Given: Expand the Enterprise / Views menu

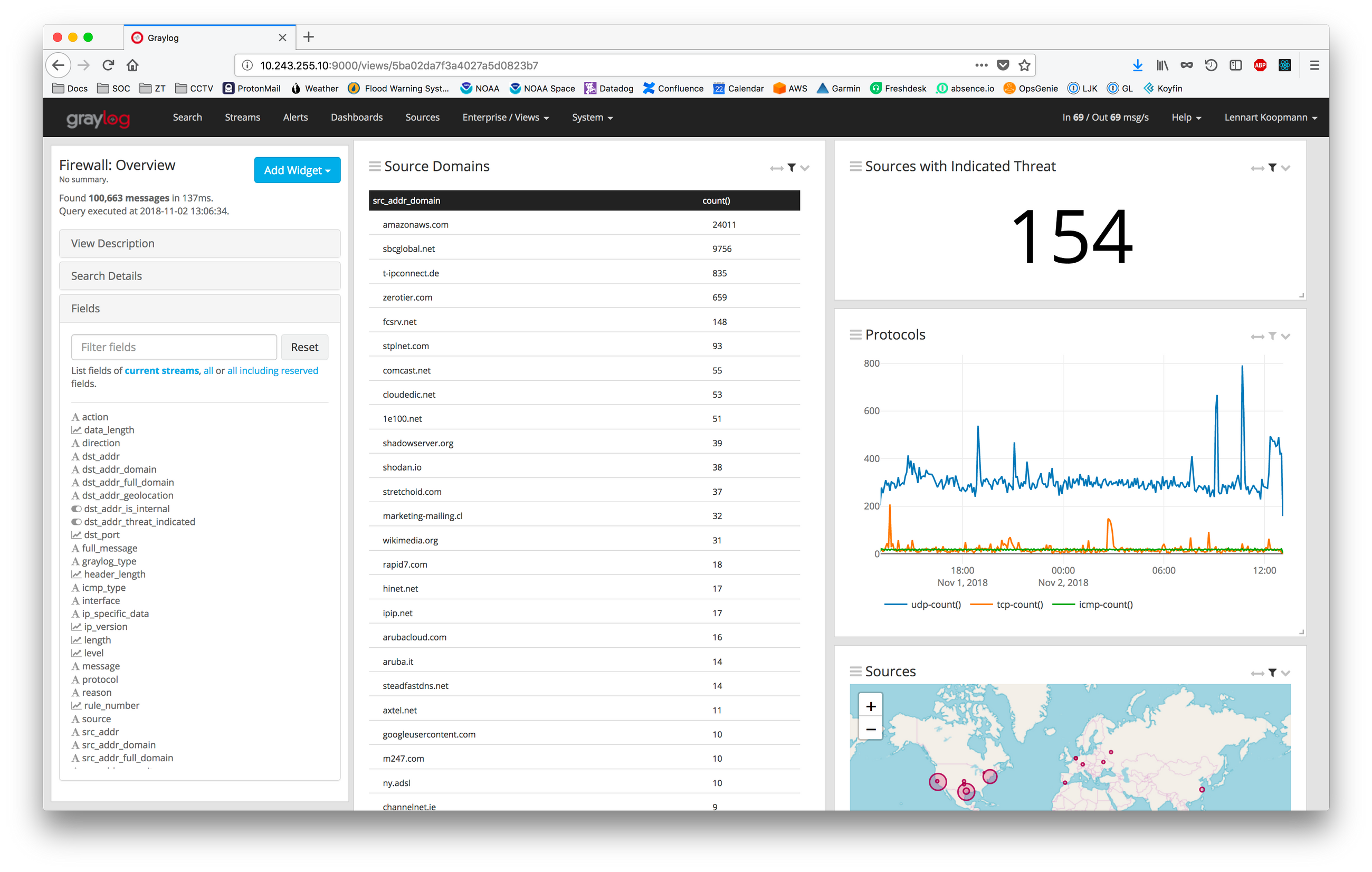Looking at the screenshot, I should coord(506,117).
